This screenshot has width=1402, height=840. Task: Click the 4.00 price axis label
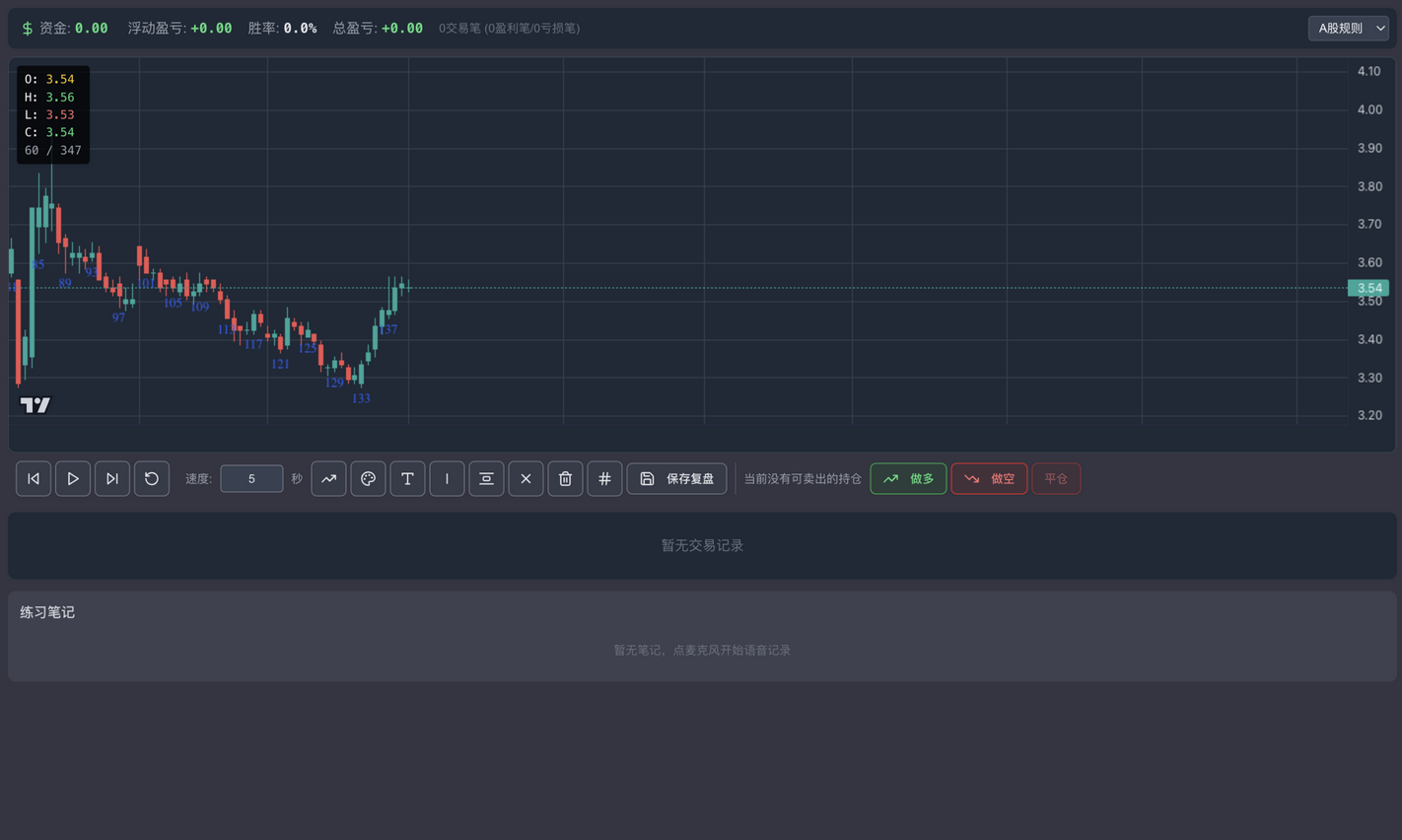[1369, 109]
